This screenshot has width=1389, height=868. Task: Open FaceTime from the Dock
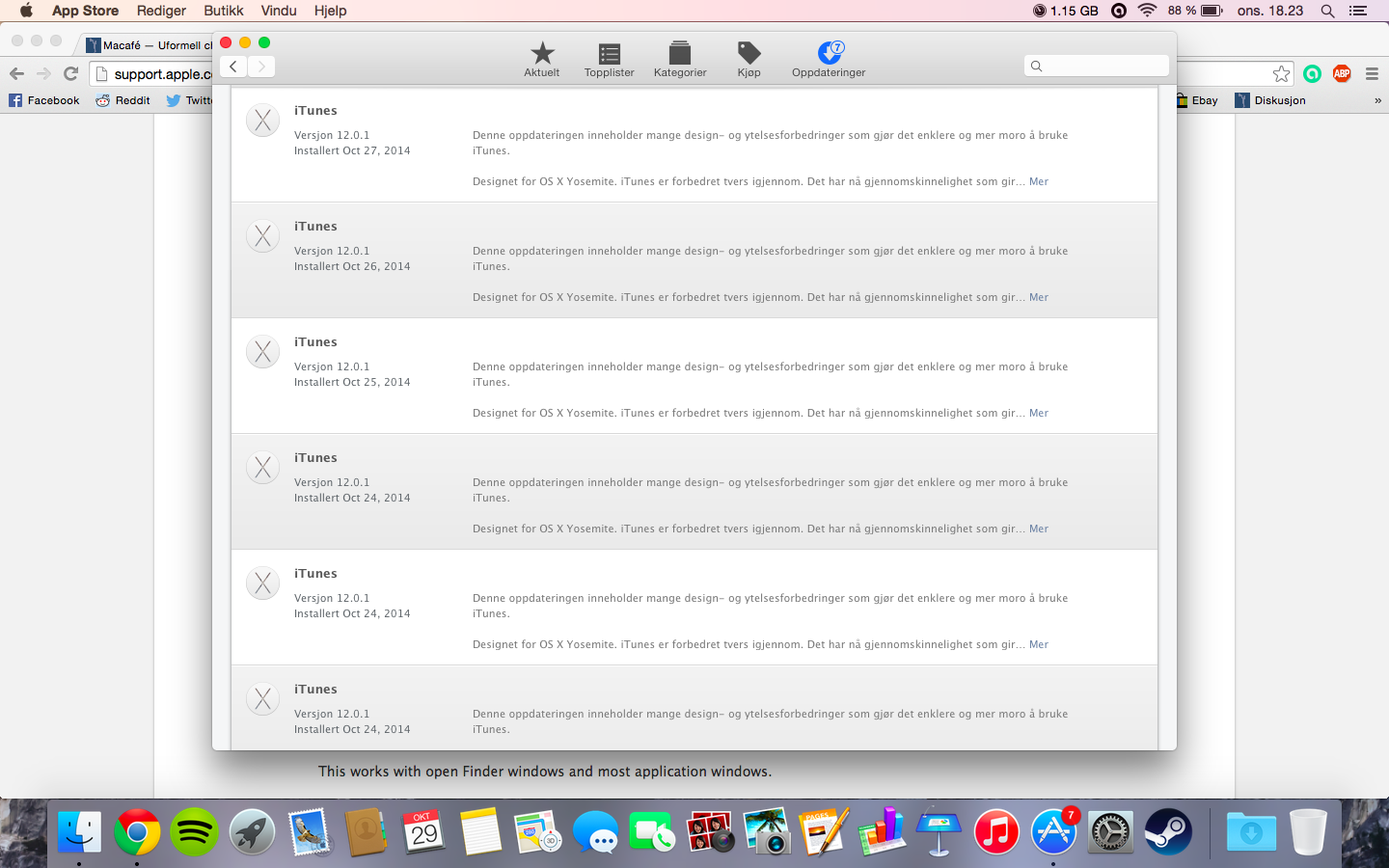(653, 831)
